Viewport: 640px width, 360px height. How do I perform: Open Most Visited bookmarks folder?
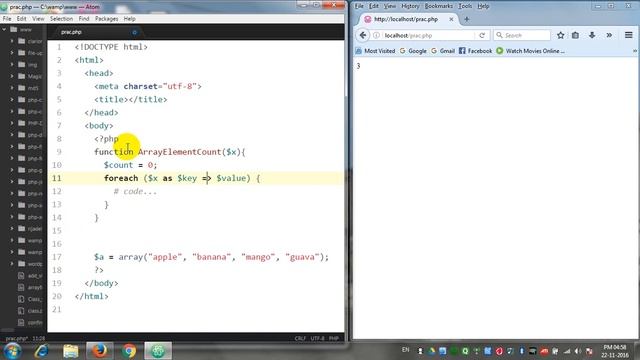point(376,51)
